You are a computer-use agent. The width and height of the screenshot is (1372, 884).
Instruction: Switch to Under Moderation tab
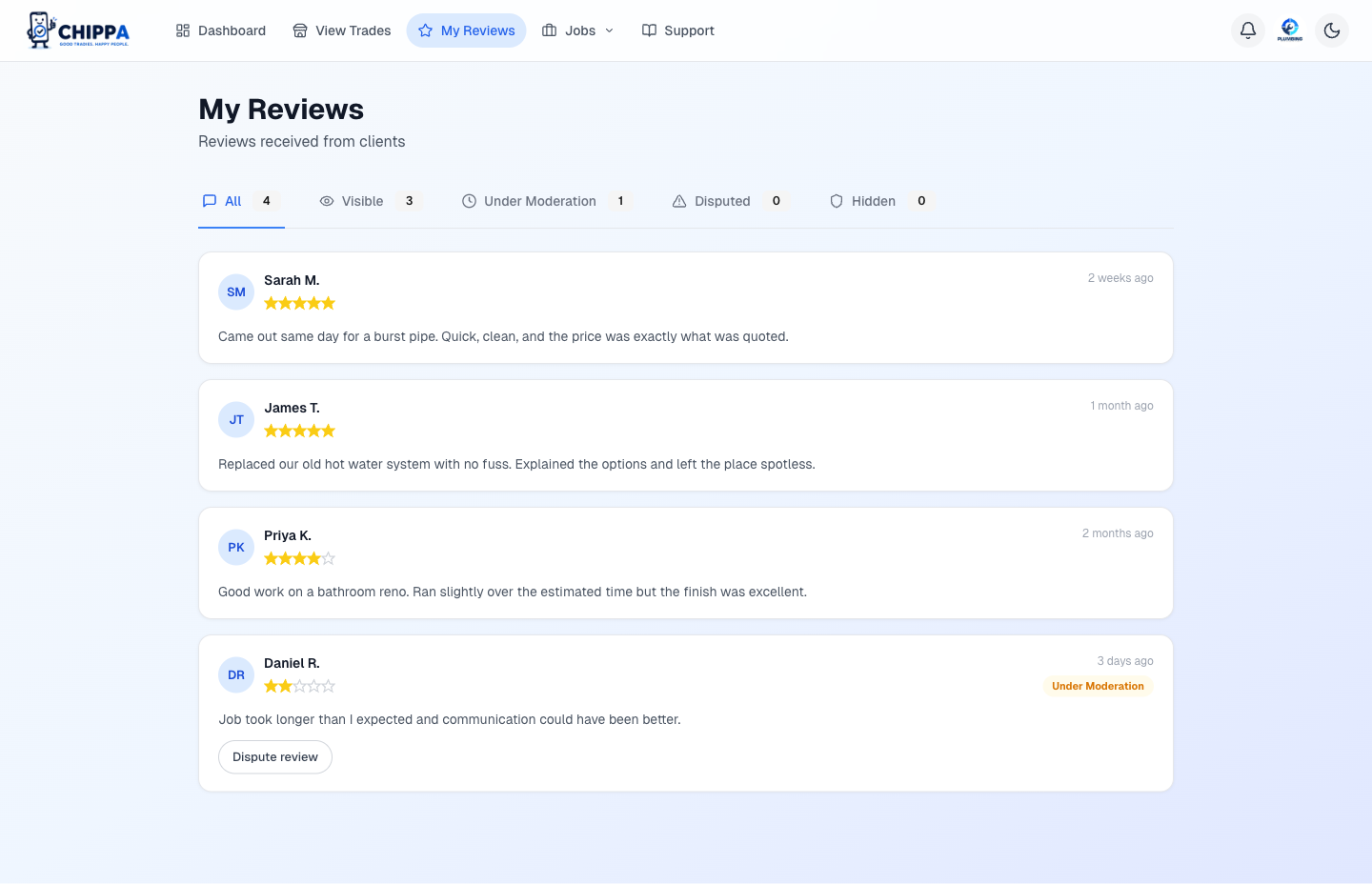point(548,201)
